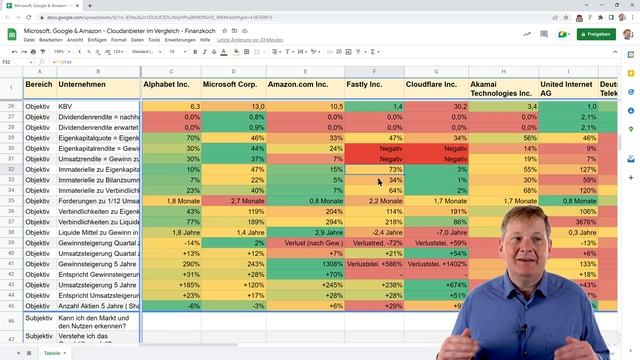Screen dimensions: 640x360
Task: Select the Tabelle sheet tab
Action: (x=55, y=353)
